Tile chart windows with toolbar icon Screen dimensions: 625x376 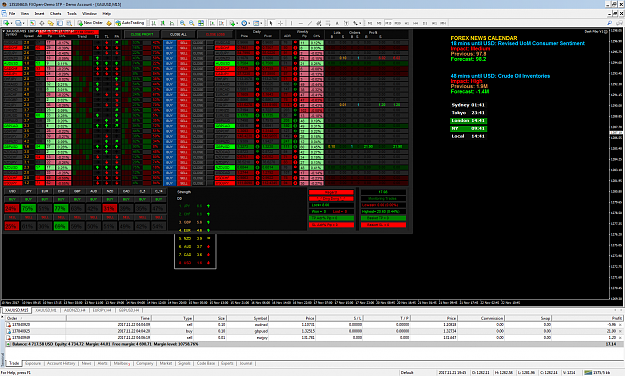click(x=201, y=23)
